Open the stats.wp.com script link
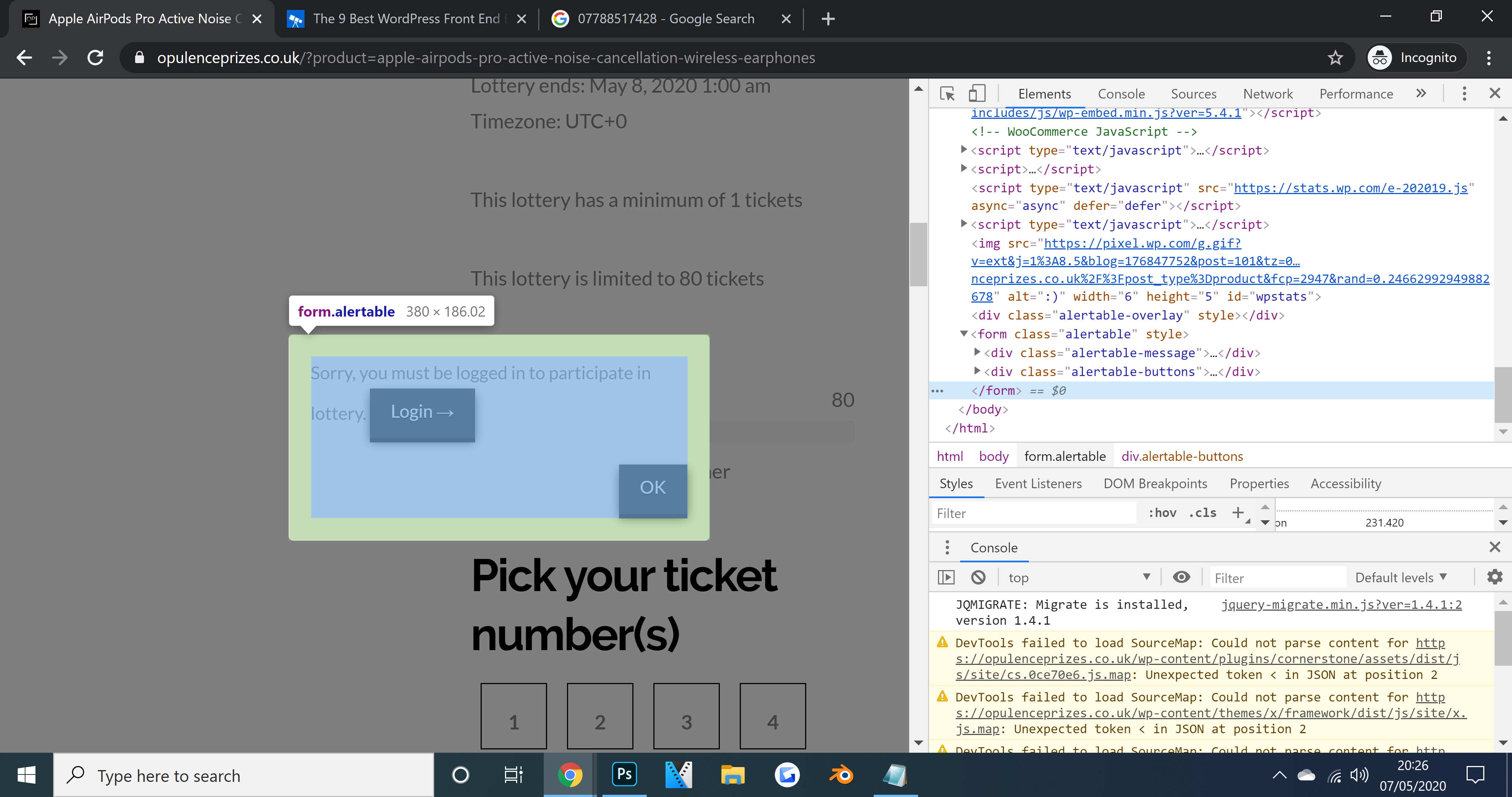This screenshot has height=797, width=1512. coord(1351,188)
